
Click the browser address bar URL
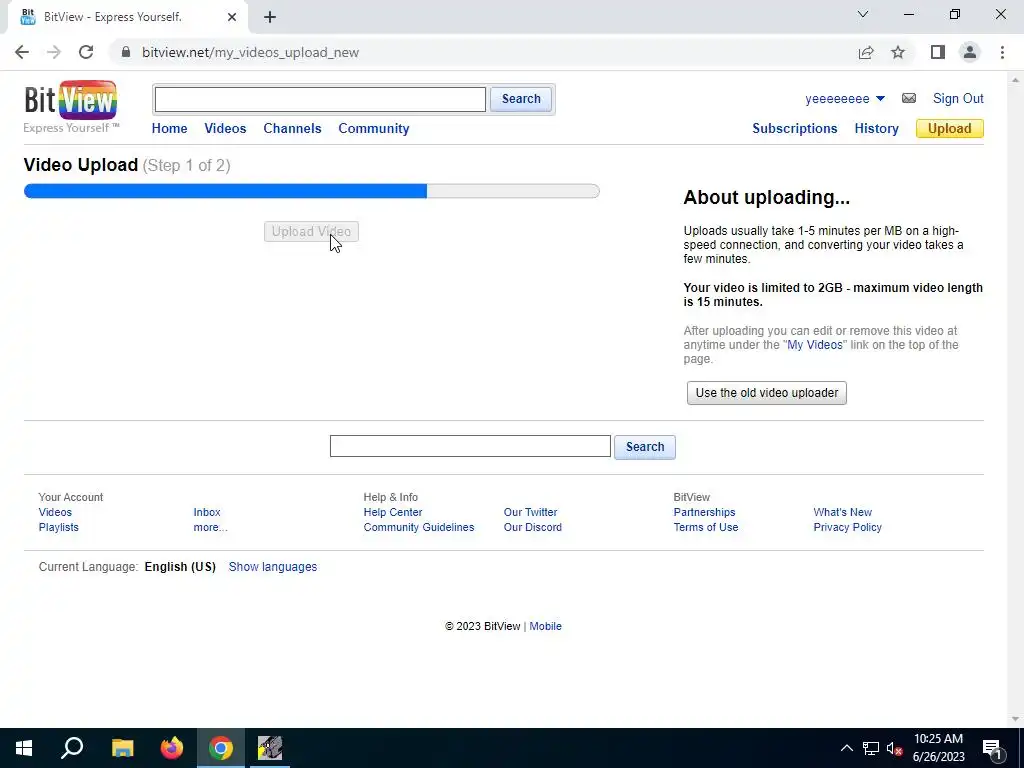pos(251,52)
